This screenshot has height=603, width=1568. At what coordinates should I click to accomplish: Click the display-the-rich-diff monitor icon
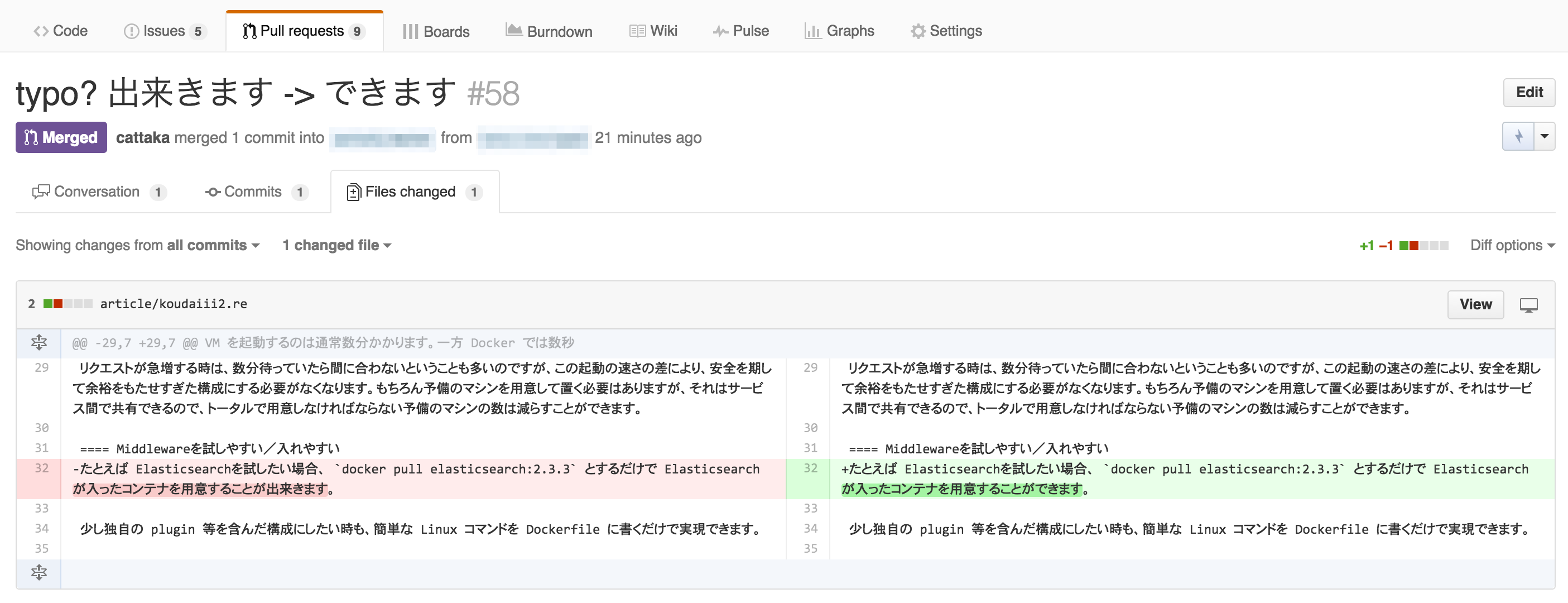1528,304
